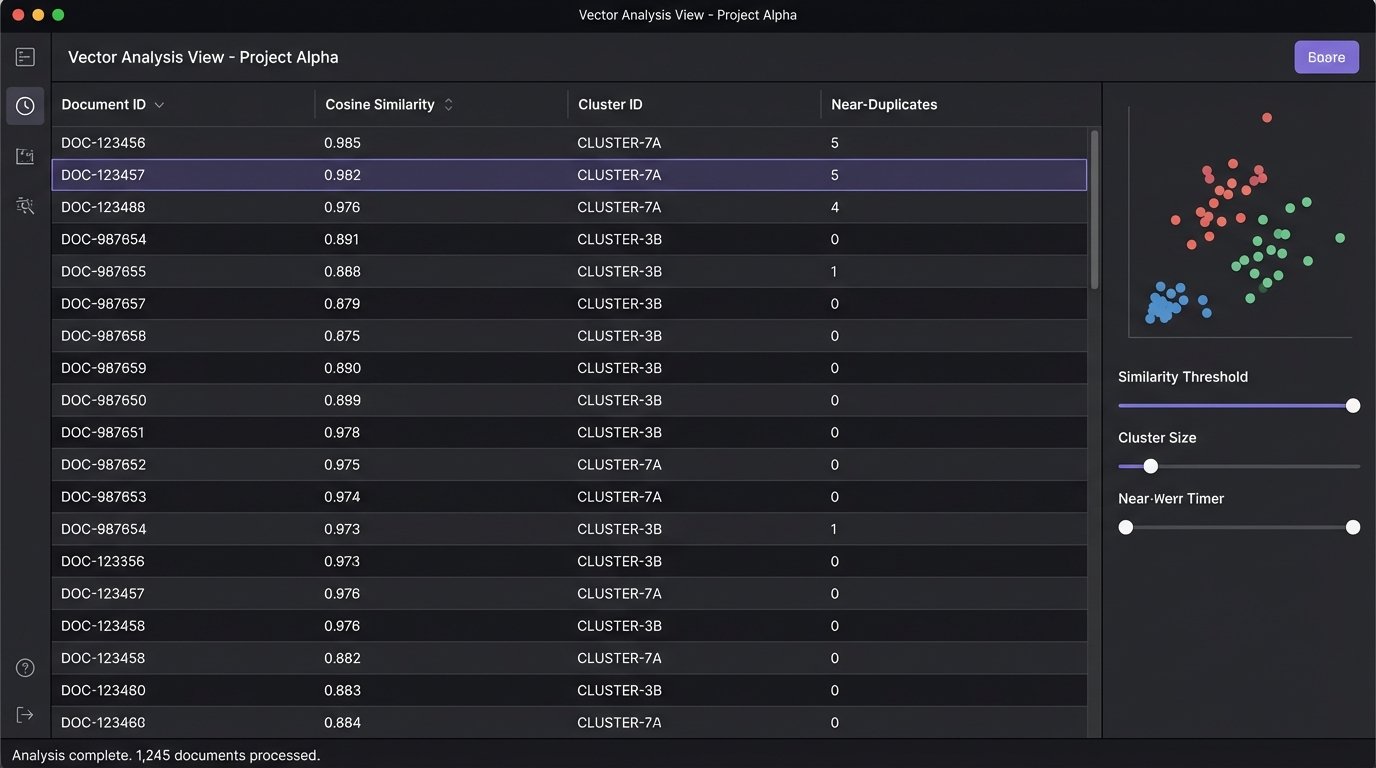Click the table vertical scrollbar thumb

(x=1094, y=208)
